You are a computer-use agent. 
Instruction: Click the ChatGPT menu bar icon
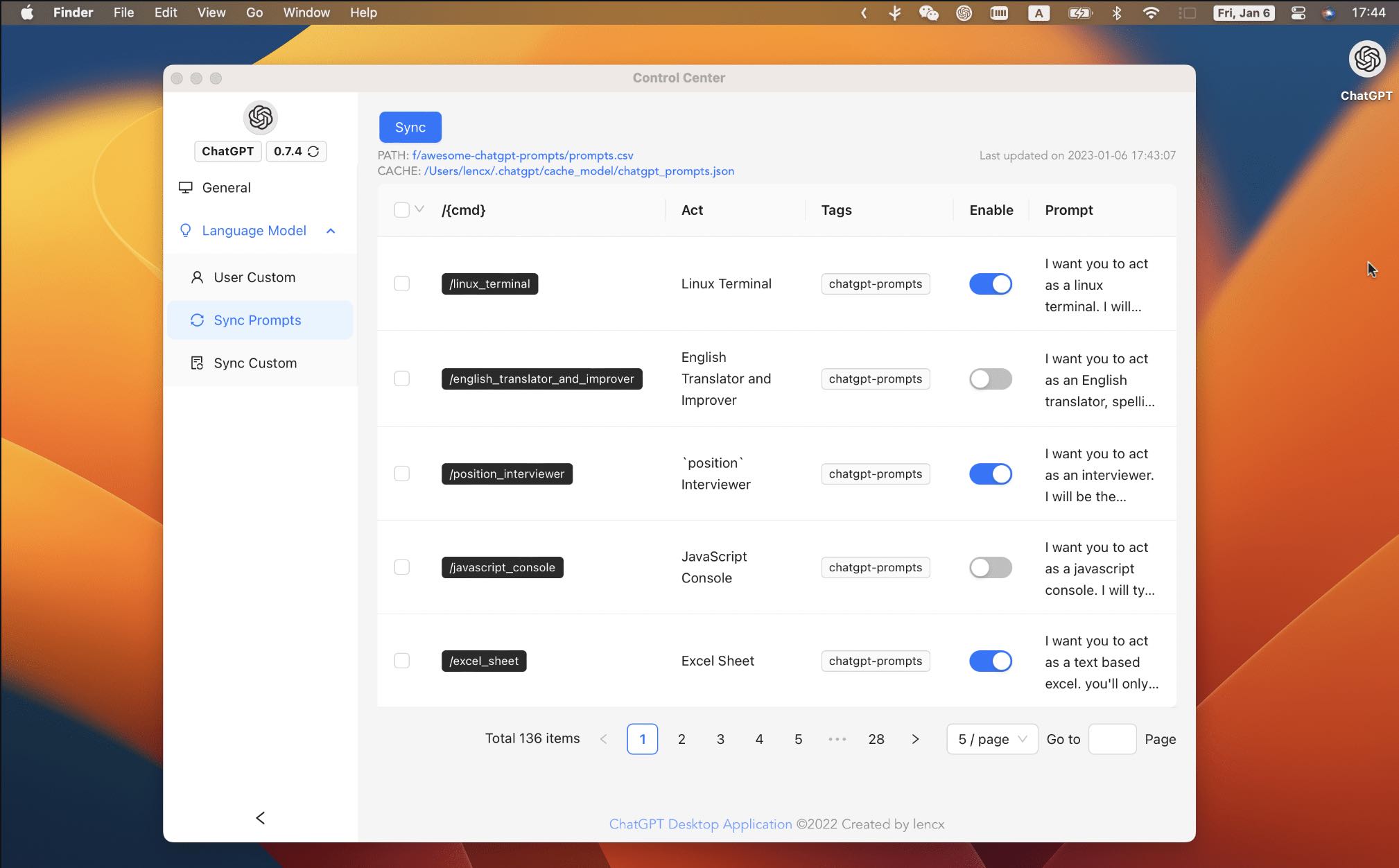click(x=964, y=12)
